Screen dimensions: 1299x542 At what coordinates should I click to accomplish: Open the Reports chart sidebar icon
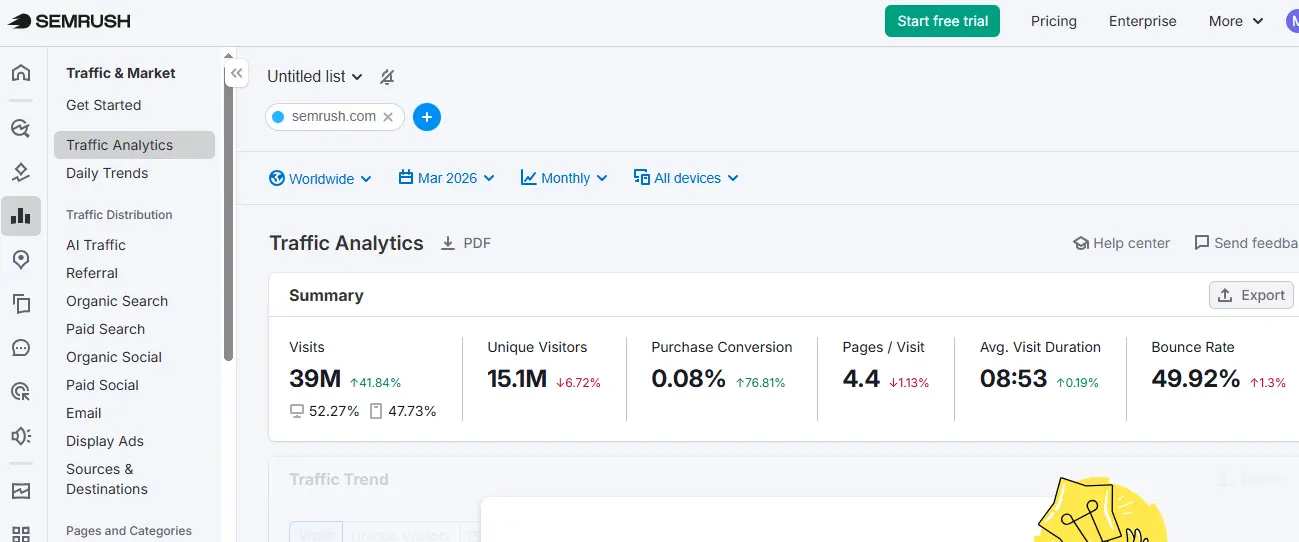[x=21, y=491]
